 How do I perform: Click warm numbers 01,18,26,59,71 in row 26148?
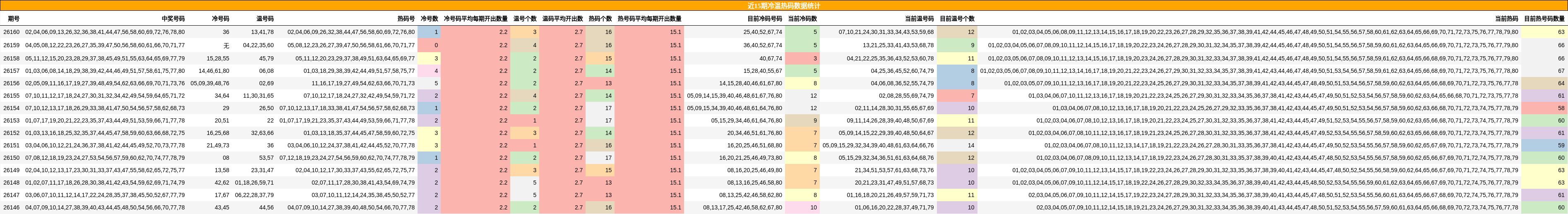(255, 183)
